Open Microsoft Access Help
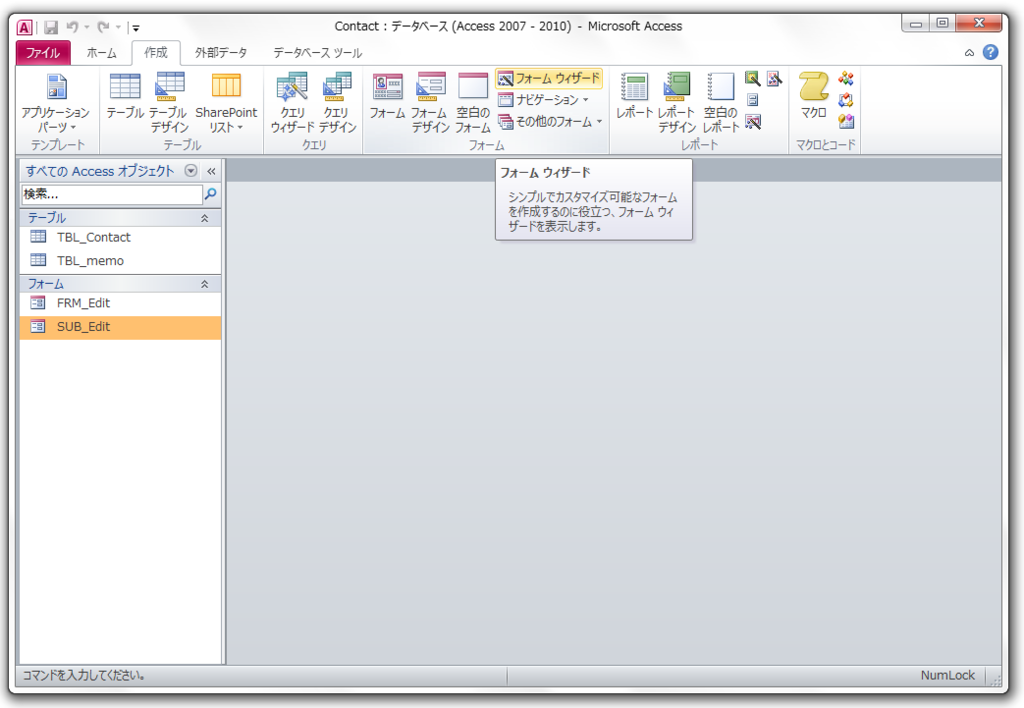The image size is (1024, 708). [990, 52]
